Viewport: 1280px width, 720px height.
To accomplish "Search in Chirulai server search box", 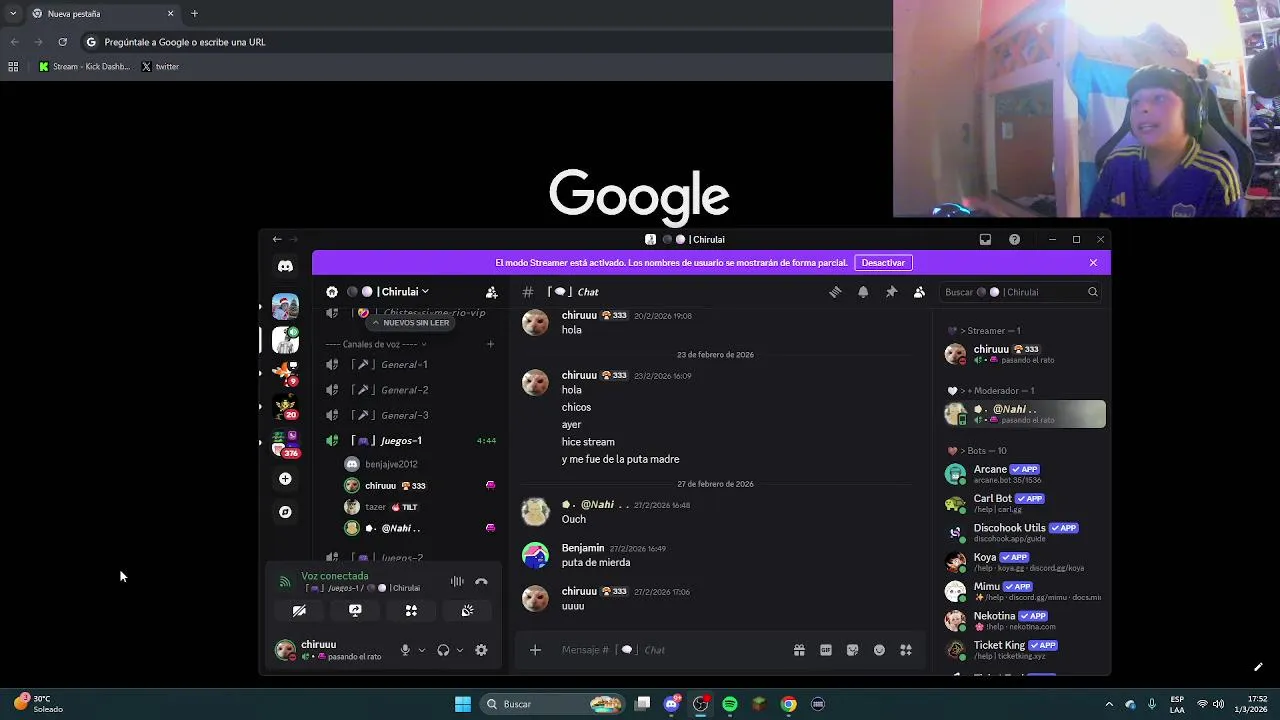I will (x=1020, y=292).
